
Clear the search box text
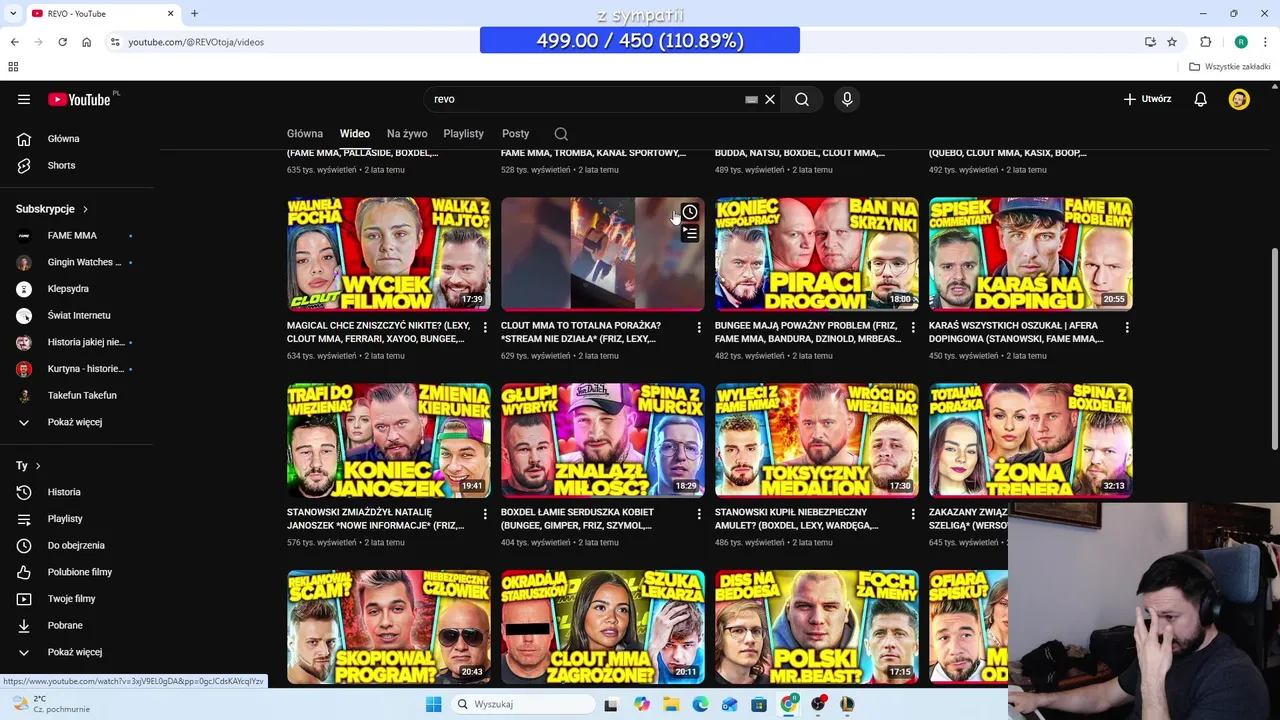tap(770, 99)
